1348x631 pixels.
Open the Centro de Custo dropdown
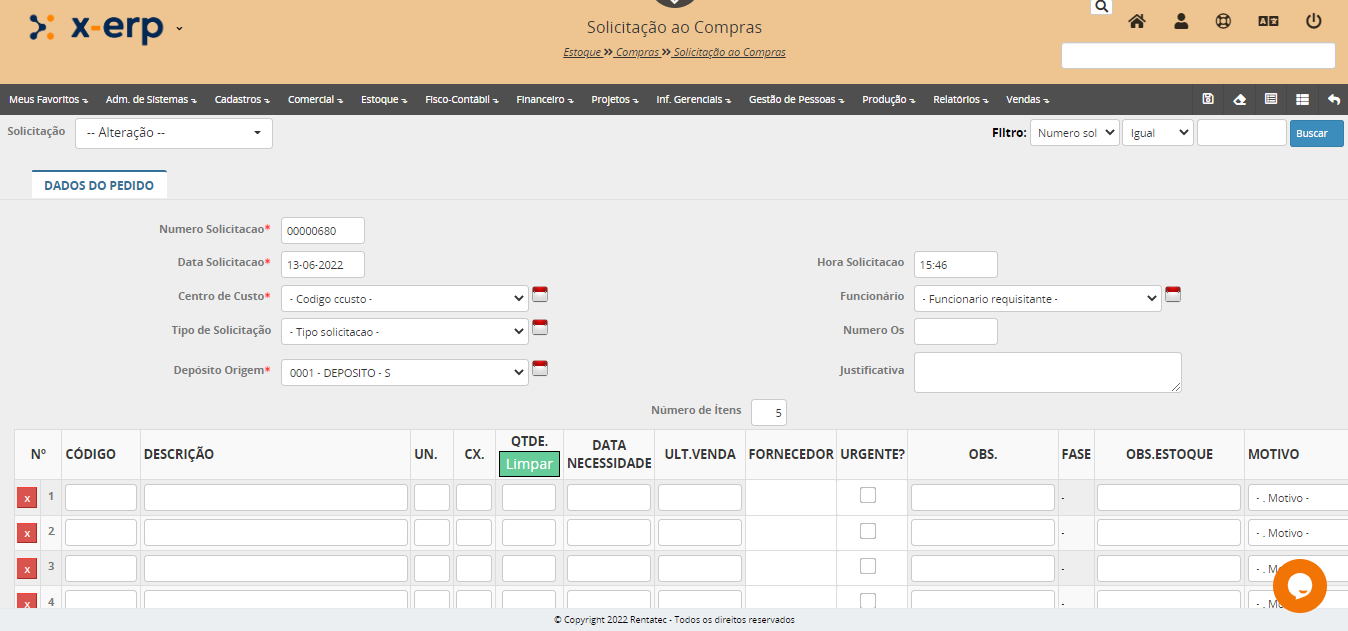tap(404, 299)
